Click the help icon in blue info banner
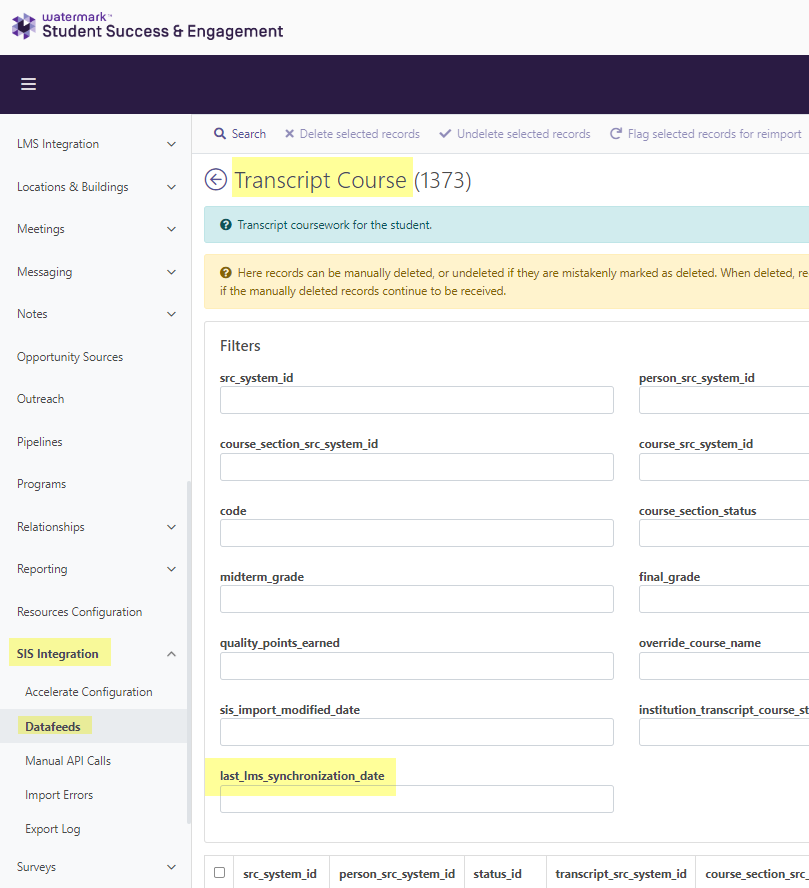 [x=226, y=225]
